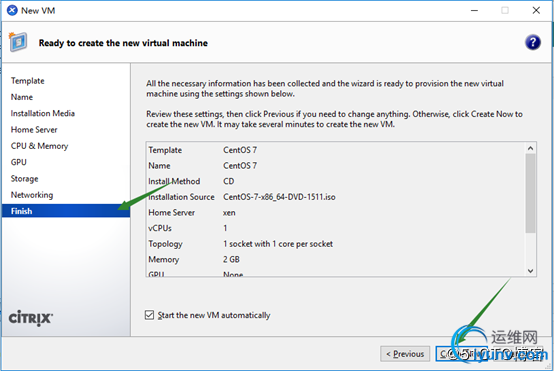The width and height of the screenshot is (554, 371).
Task: Open the Installation Media step
Action: click(x=43, y=113)
